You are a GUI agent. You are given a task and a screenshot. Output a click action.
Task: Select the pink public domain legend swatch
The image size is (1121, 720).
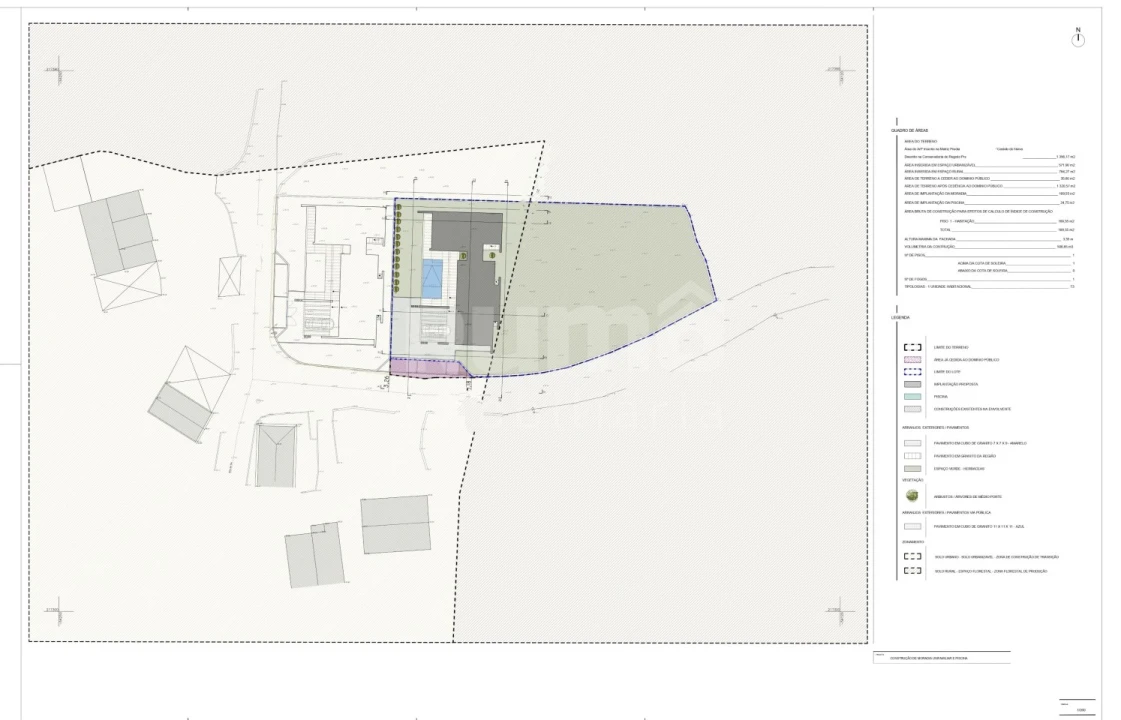[x=912, y=359]
